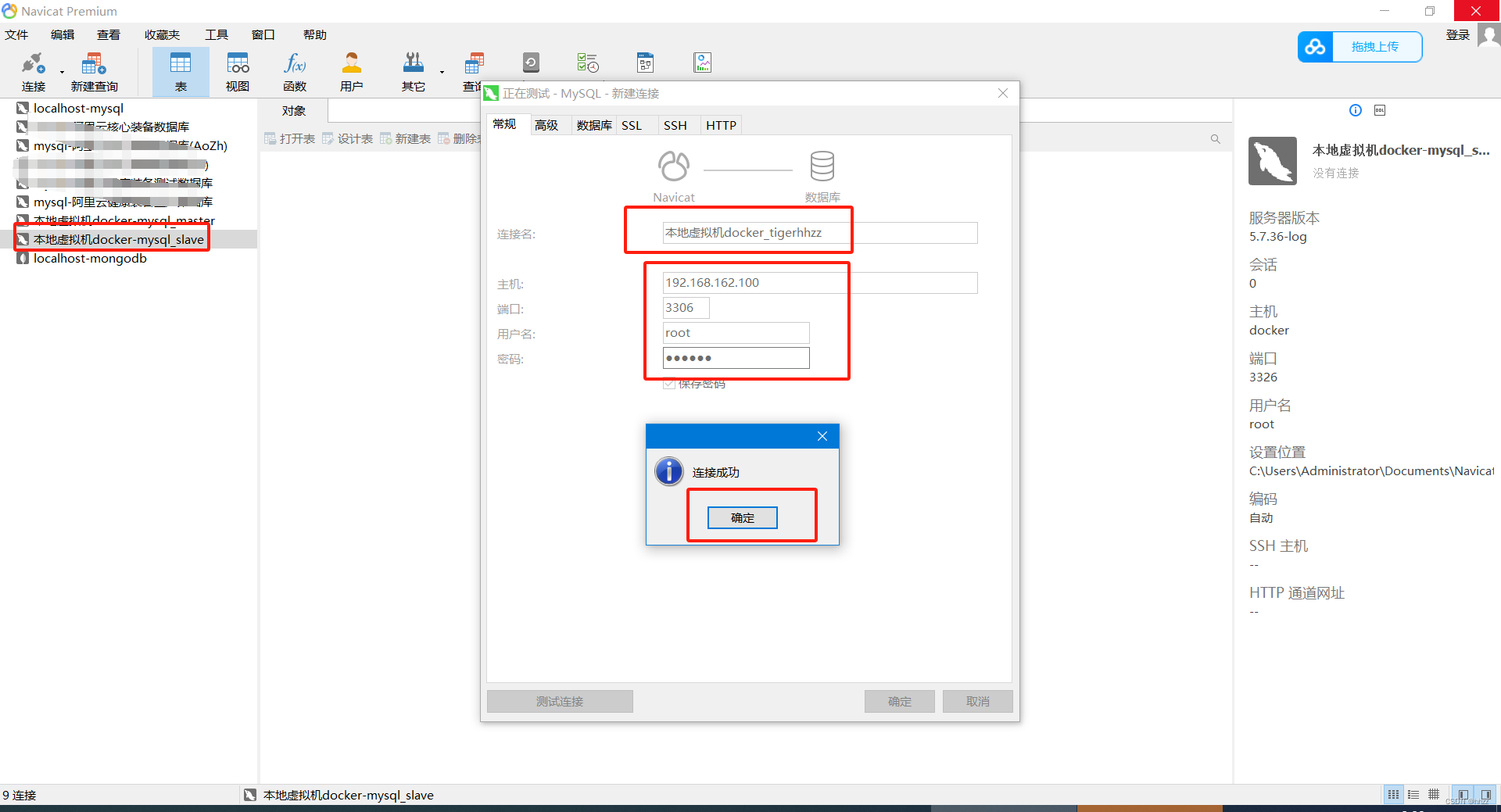Image resolution: width=1501 pixels, height=812 pixels.
Task: Click the 登录 login link
Action: 1457,35
